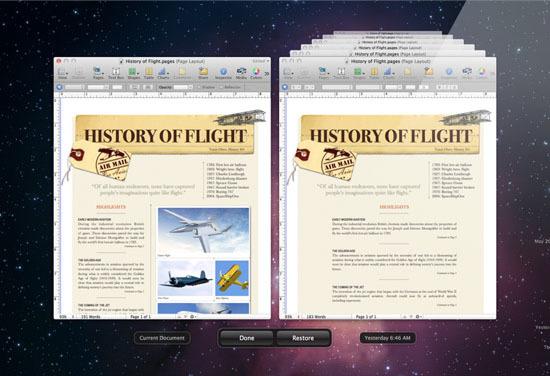The width and height of the screenshot is (550, 376).
Task: Enable the Reflection checkbox in current document
Action: tap(221, 87)
